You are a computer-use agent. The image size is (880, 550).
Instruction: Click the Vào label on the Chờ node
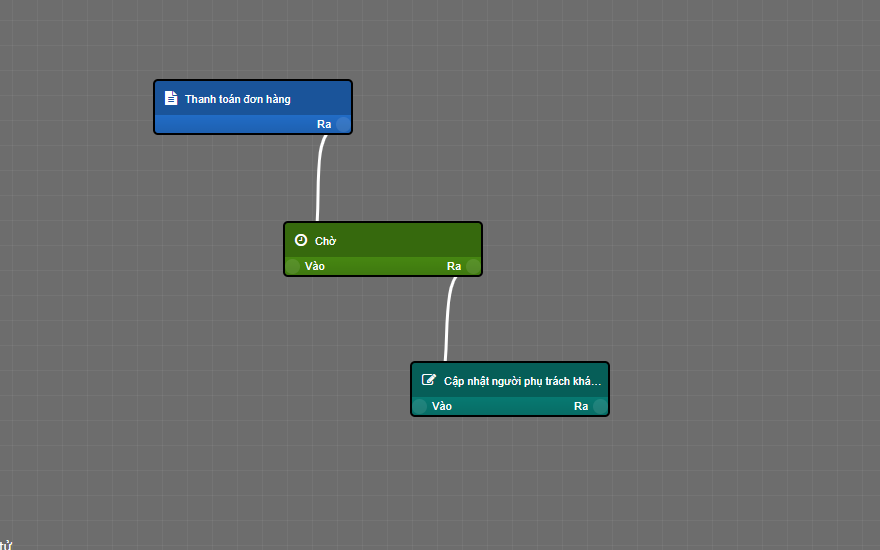[315, 266]
